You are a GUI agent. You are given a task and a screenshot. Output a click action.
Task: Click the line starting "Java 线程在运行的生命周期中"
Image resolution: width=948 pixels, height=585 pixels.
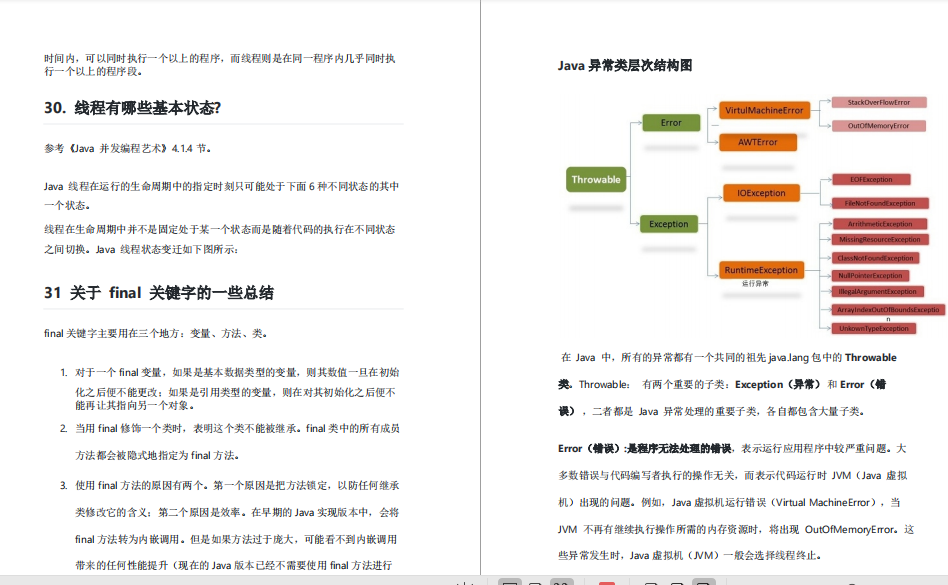tap(221, 186)
